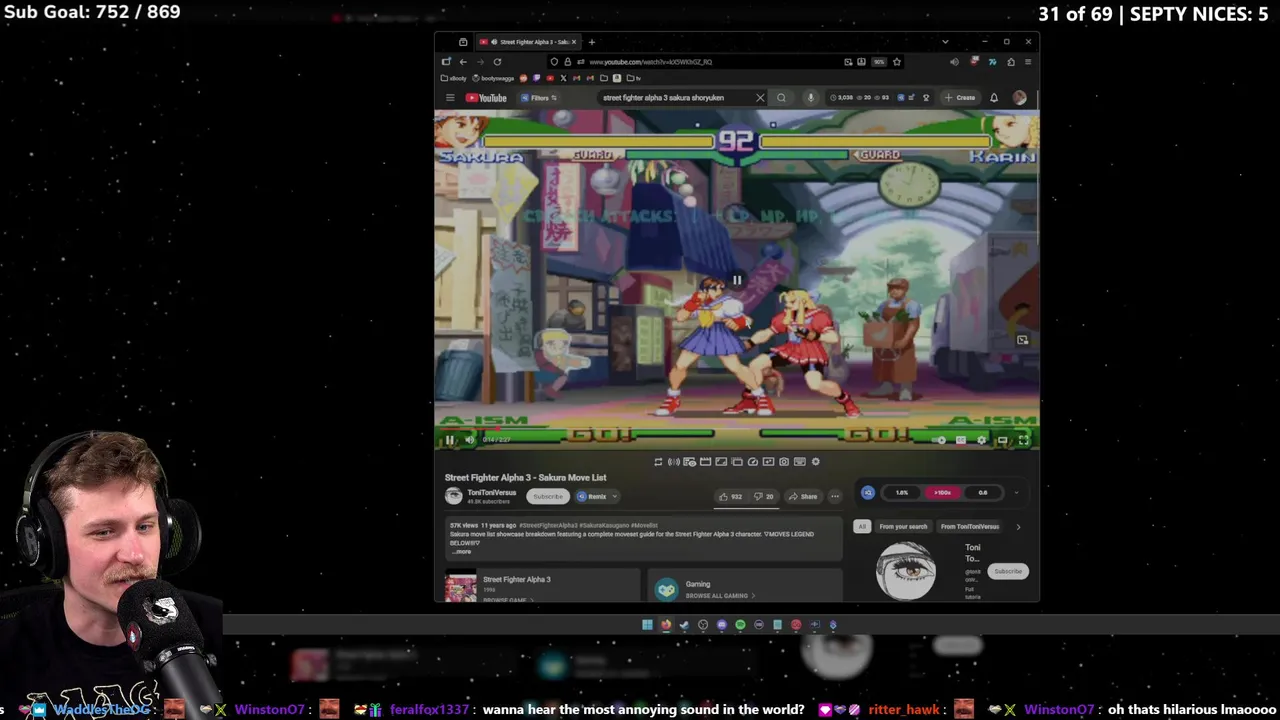Screen dimensions: 1280x720
Task: Select the All filter chip
Action: point(862,526)
